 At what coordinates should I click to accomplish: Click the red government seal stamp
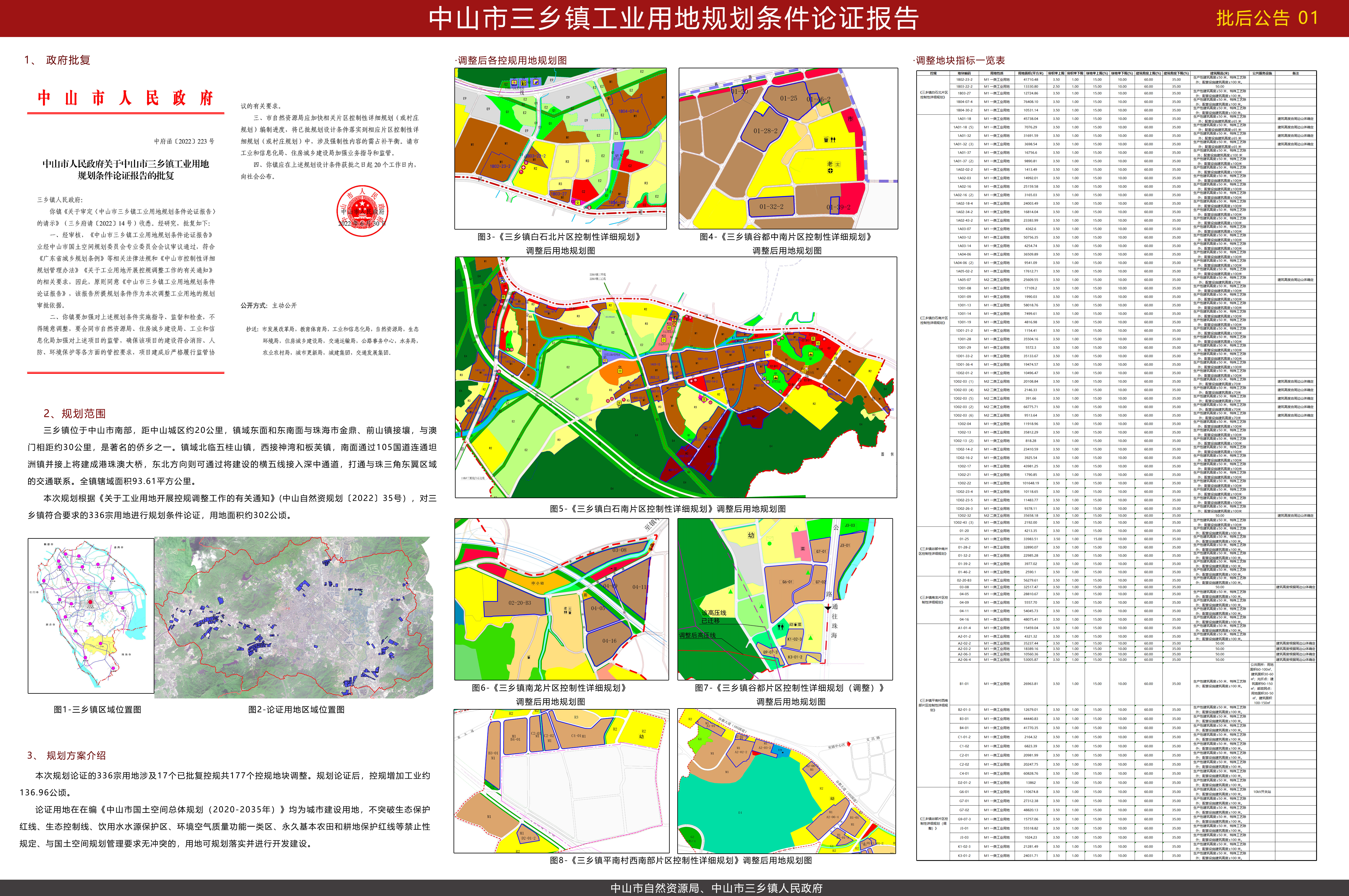(362, 211)
